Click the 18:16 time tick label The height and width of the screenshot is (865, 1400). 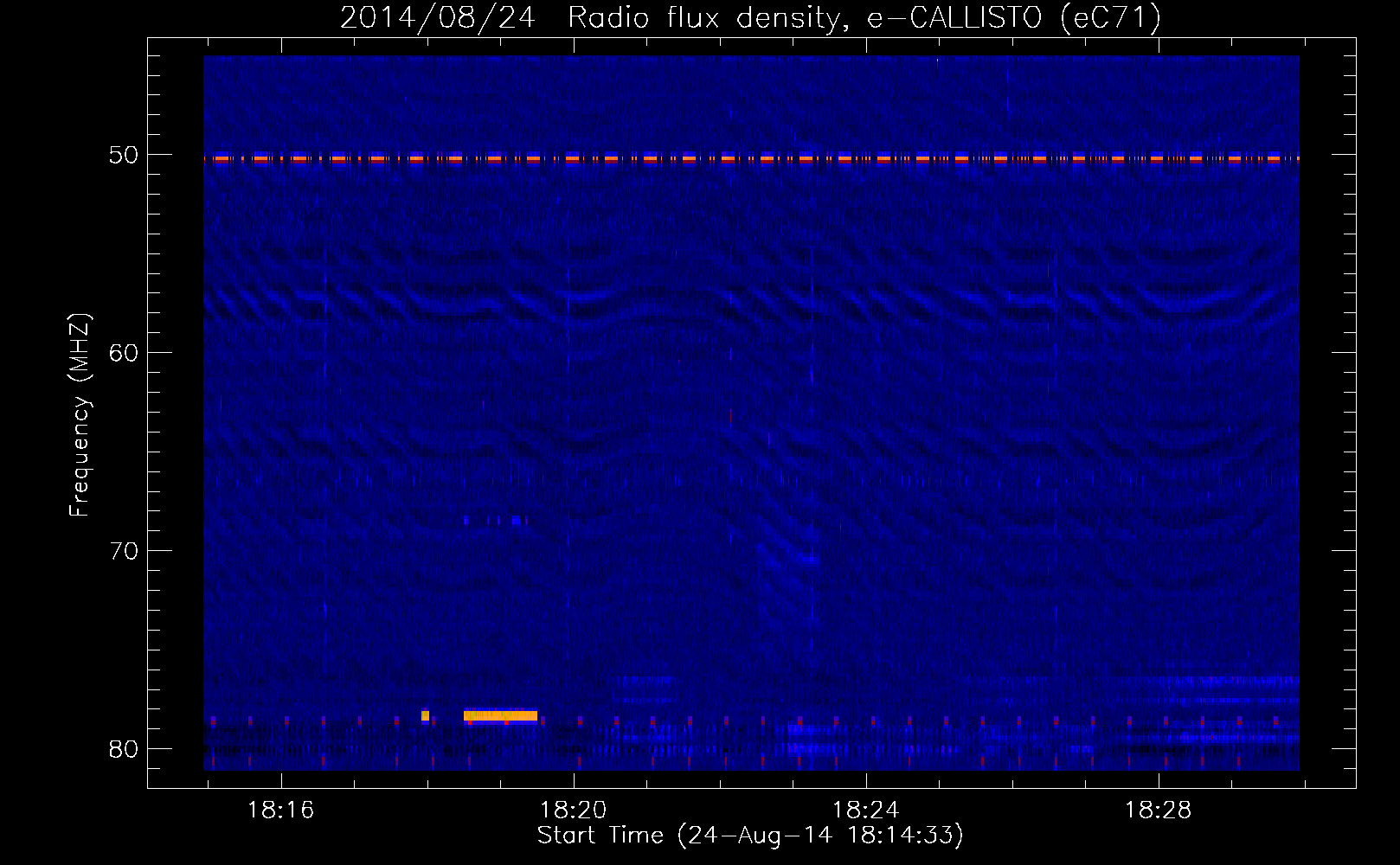(x=280, y=811)
